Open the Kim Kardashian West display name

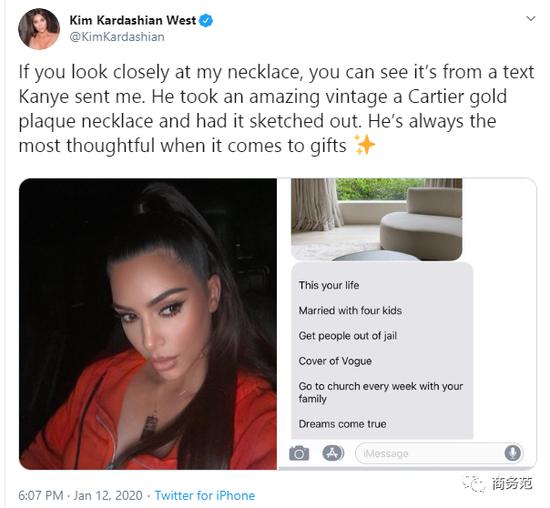[x=133, y=20]
